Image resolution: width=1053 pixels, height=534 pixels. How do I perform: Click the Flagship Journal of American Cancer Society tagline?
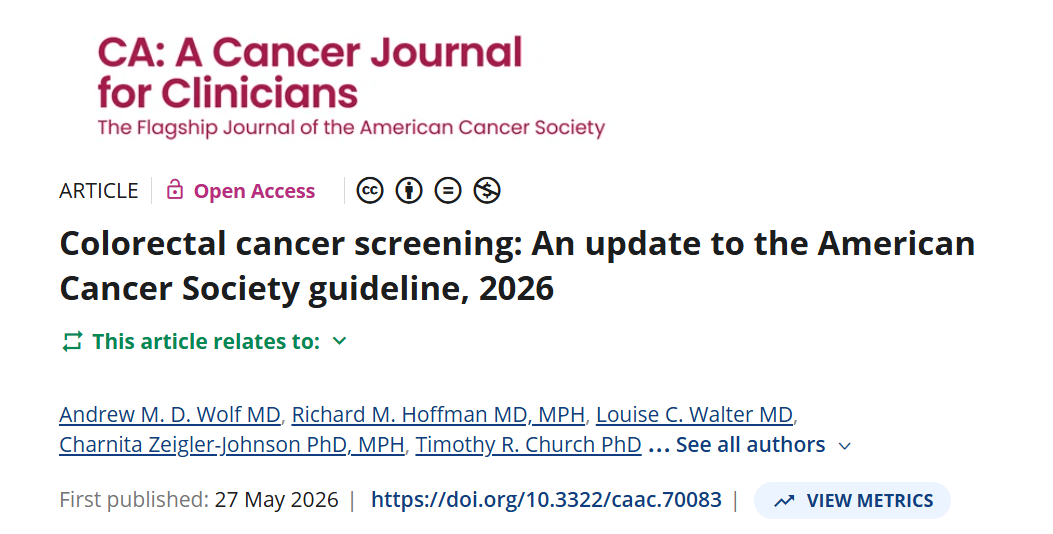click(x=351, y=128)
